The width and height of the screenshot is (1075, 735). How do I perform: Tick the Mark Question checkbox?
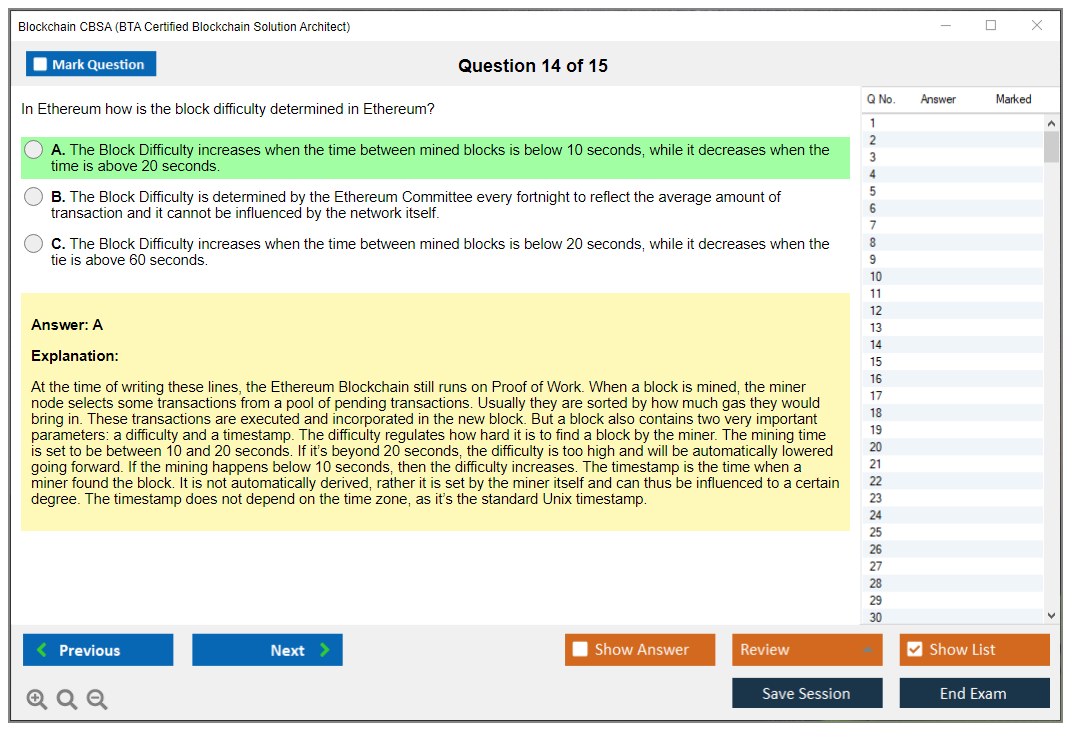pyautogui.click(x=41, y=64)
